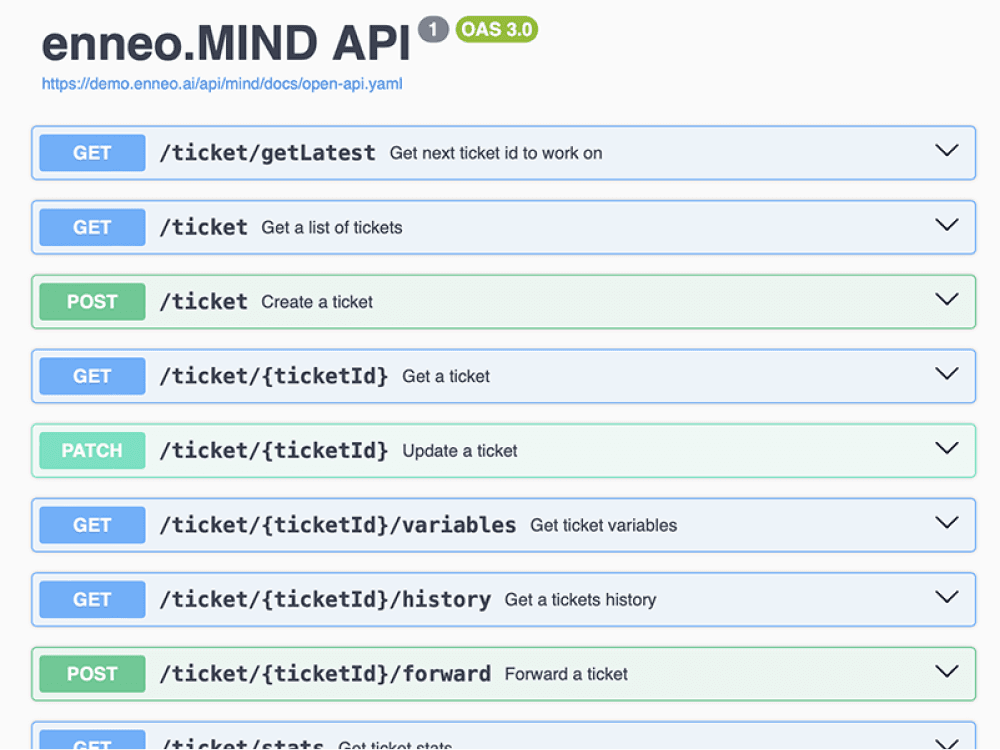Open the open-api.yaml documentation link
The height and width of the screenshot is (750, 1000).
222,84
